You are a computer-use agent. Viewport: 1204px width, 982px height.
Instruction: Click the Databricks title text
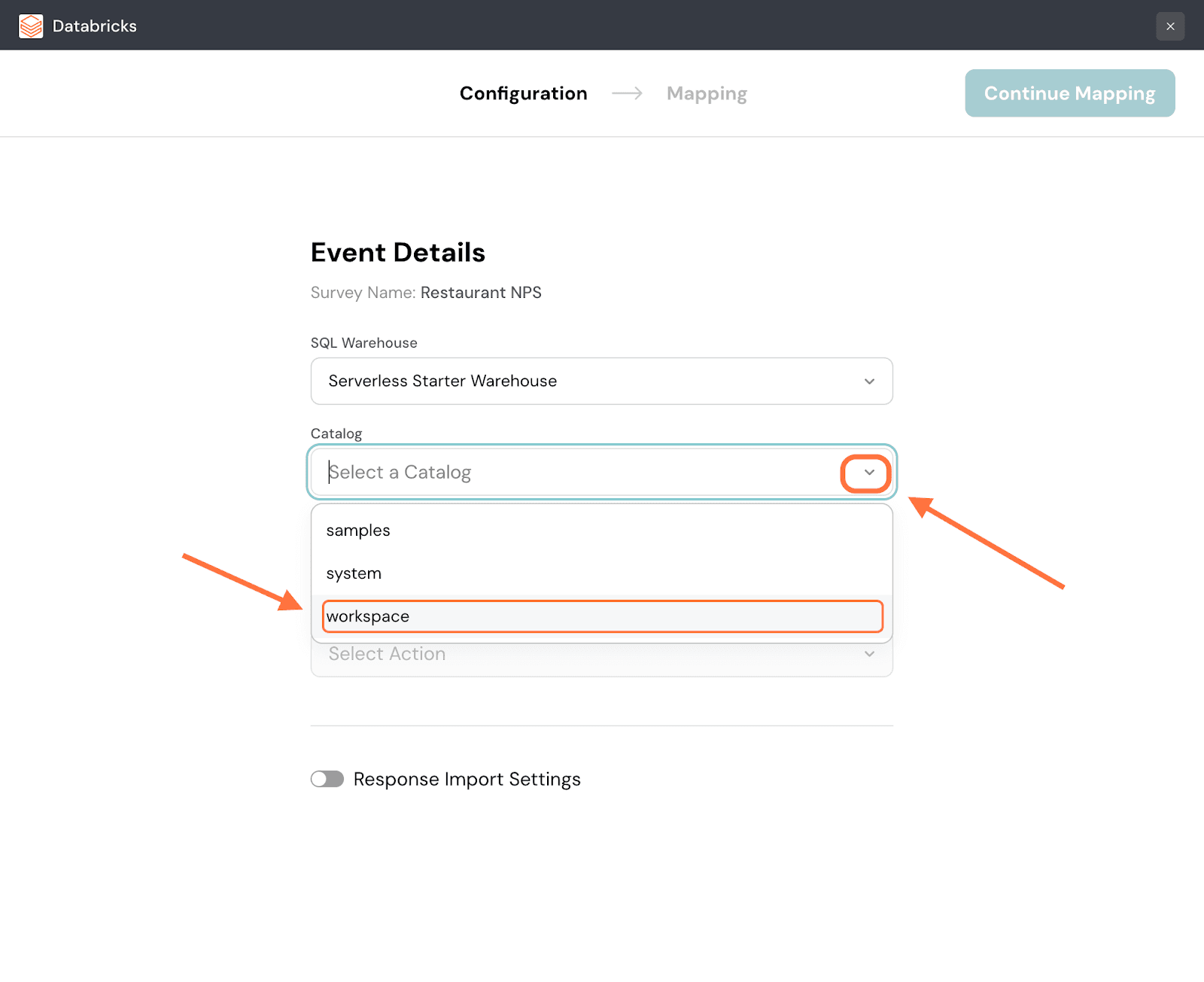[95, 26]
